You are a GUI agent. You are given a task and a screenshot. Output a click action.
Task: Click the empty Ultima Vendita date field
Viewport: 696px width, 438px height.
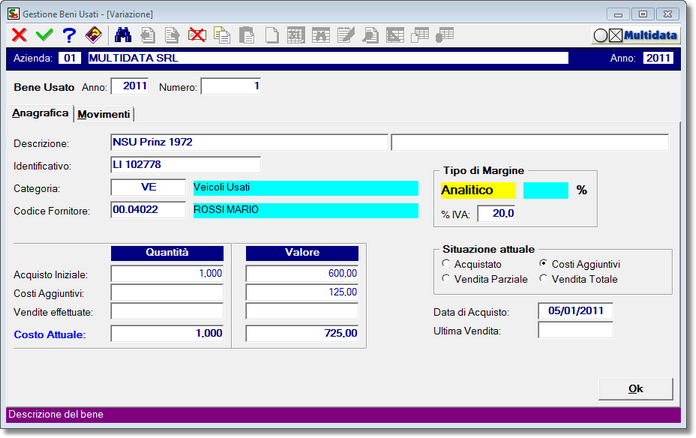[576, 330]
